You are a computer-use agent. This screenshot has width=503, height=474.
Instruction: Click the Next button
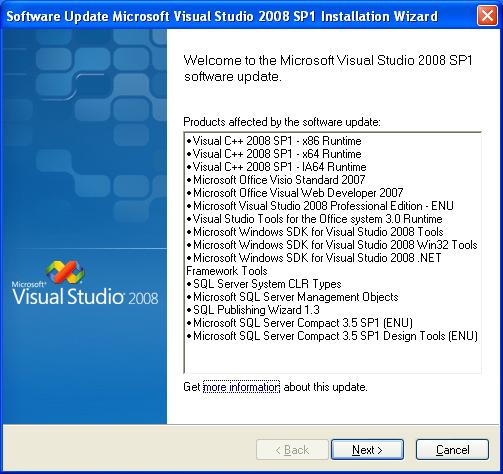click(x=367, y=450)
